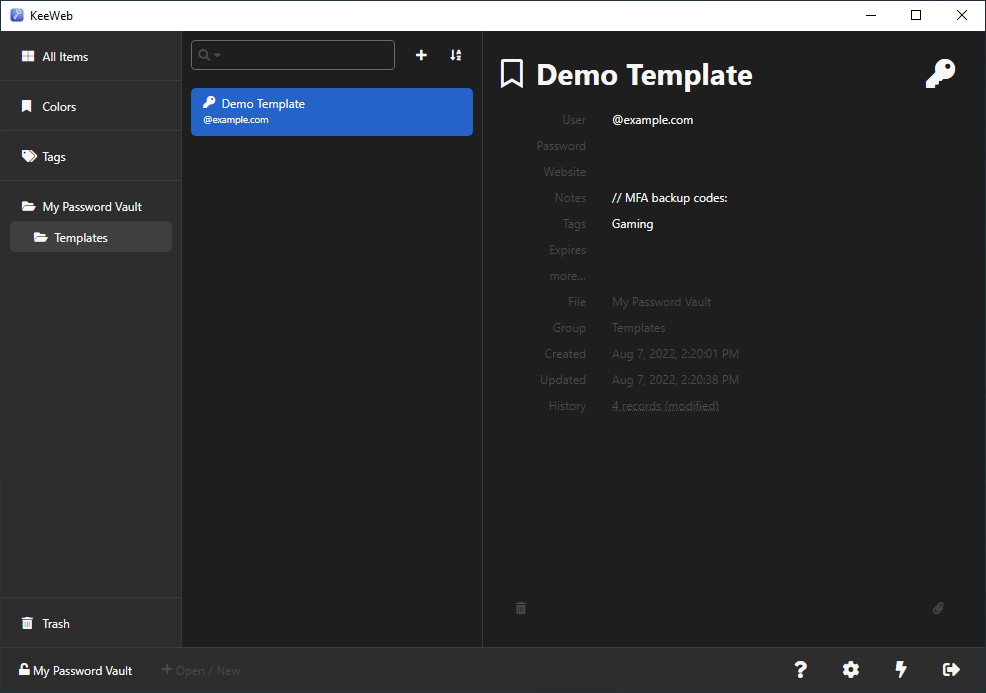Lock the workspace using the exit icon
The image size is (986, 693).
(951, 670)
